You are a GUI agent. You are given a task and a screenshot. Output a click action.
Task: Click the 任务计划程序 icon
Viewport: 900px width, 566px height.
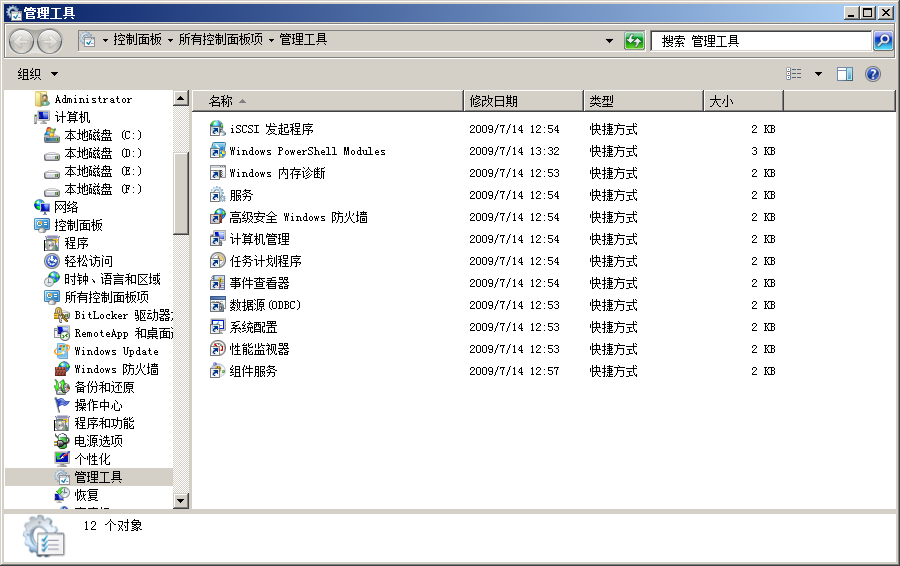(217, 261)
